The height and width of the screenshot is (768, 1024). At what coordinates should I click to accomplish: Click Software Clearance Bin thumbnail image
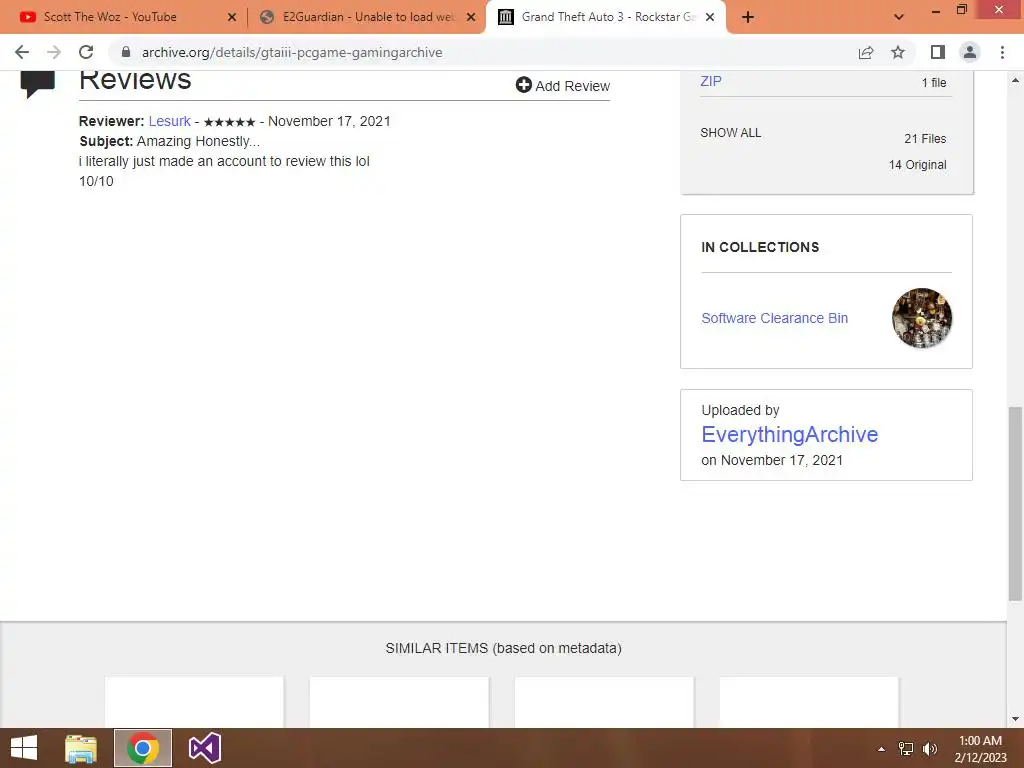tap(922, 318)
